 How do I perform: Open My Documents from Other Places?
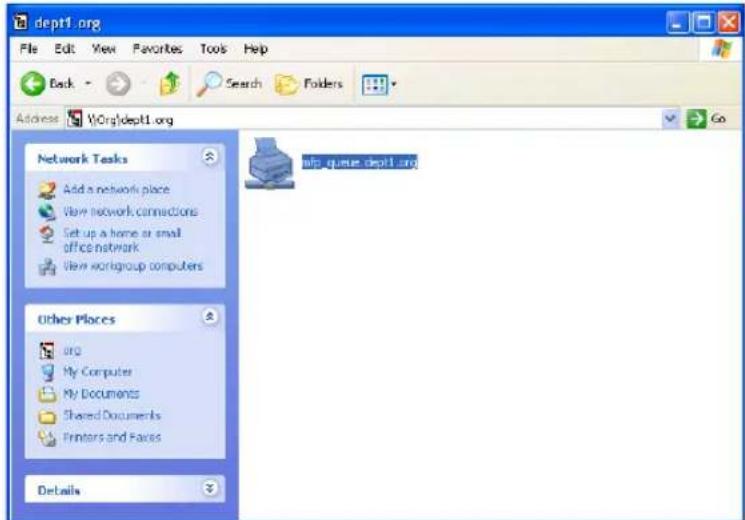(101, 394)
